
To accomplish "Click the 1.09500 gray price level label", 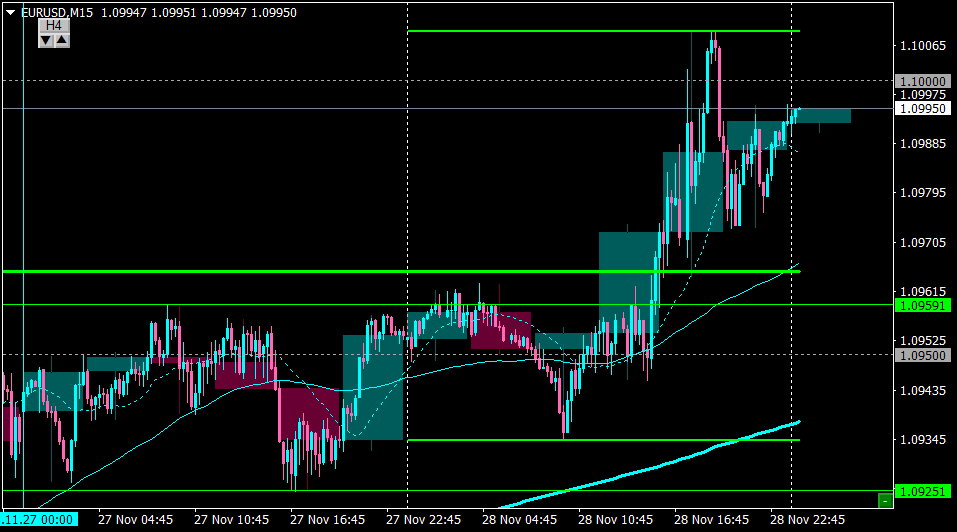I will tap(923, 355).
